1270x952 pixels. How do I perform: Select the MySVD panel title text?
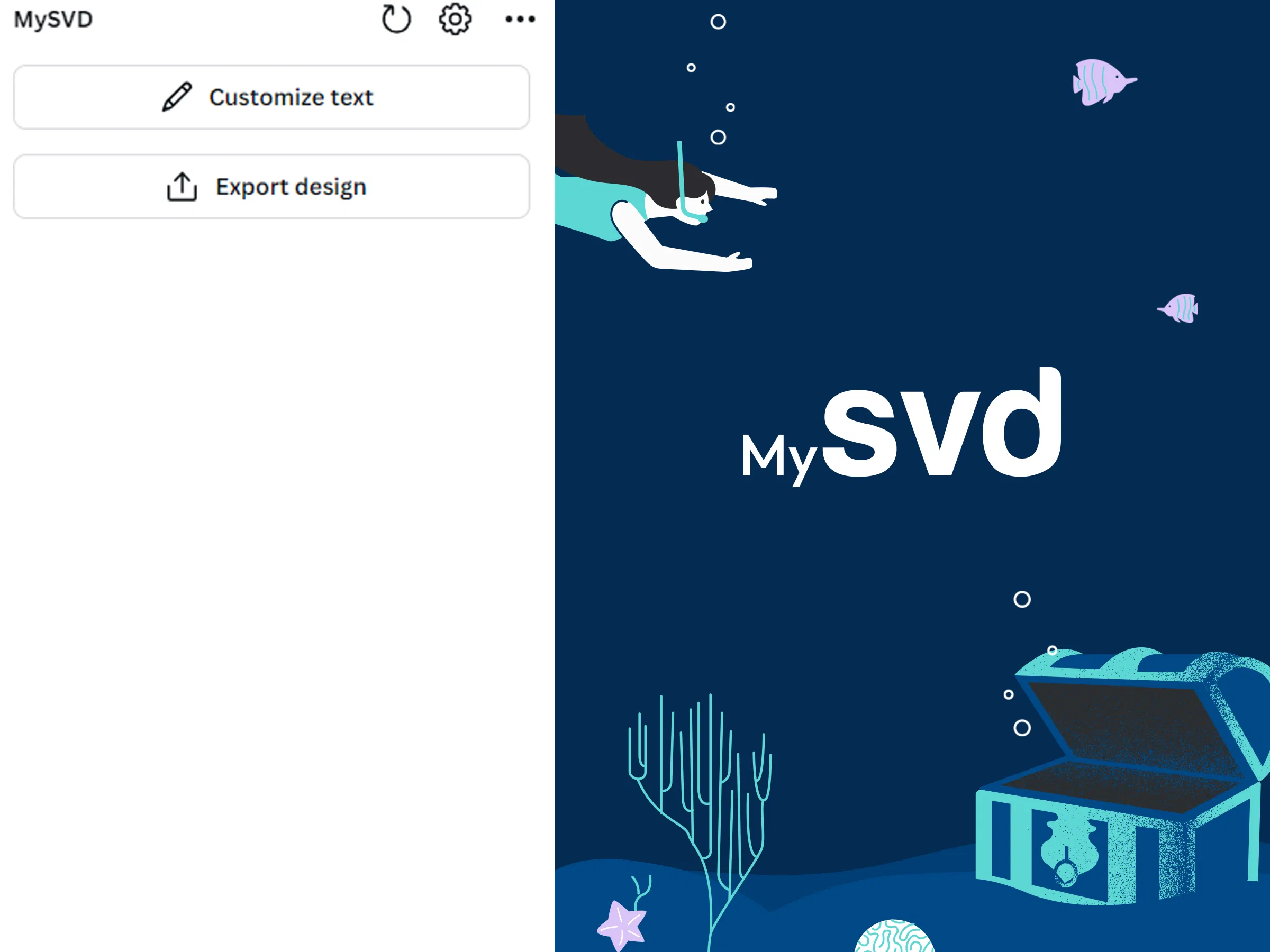point(53,20)
